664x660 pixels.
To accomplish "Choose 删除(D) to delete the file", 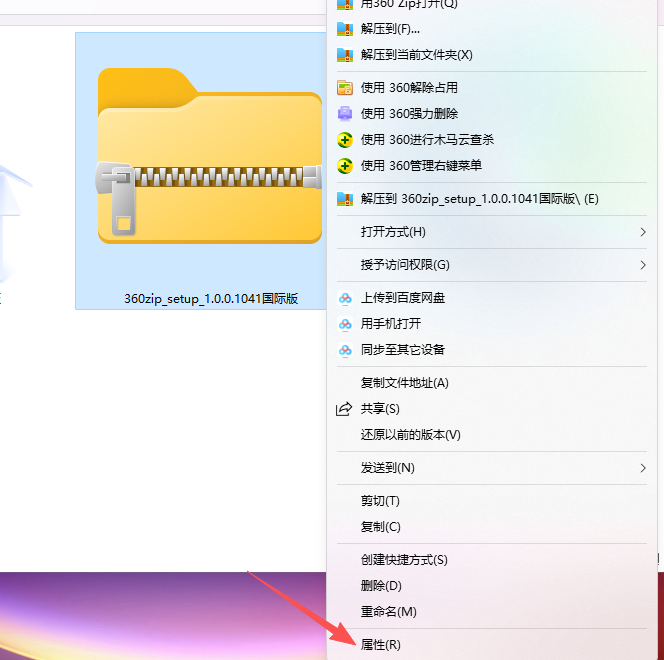I will [x=492, y=586].
